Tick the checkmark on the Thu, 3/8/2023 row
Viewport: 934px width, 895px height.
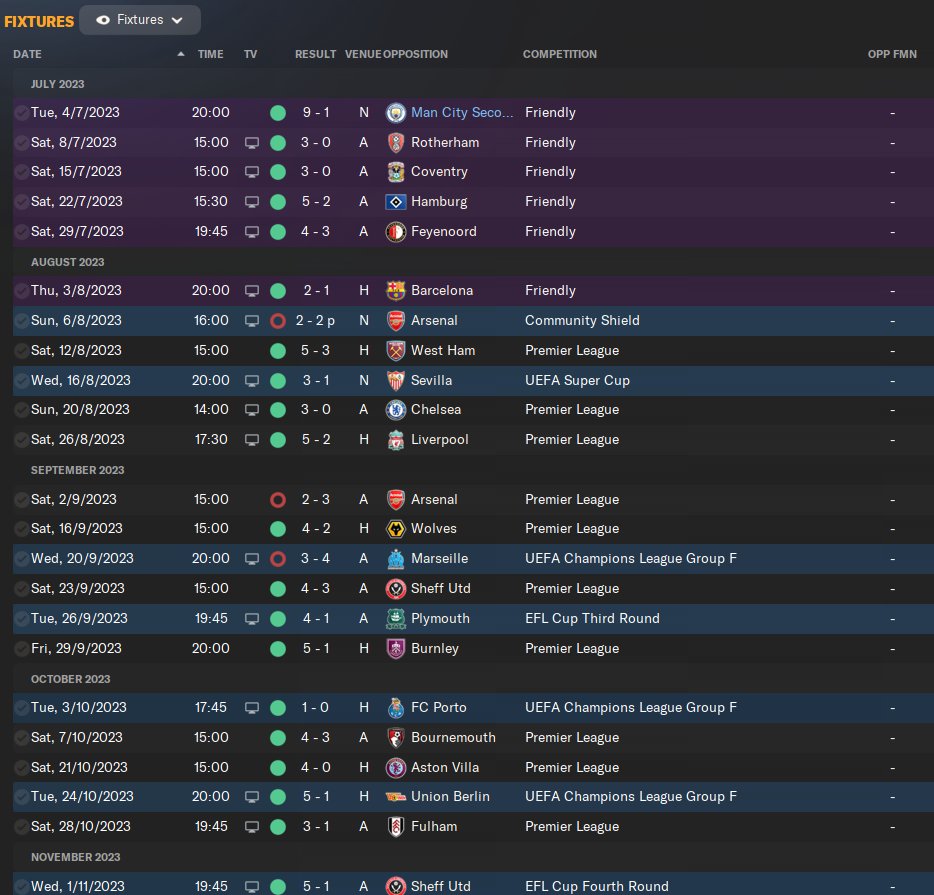(21, 291)
